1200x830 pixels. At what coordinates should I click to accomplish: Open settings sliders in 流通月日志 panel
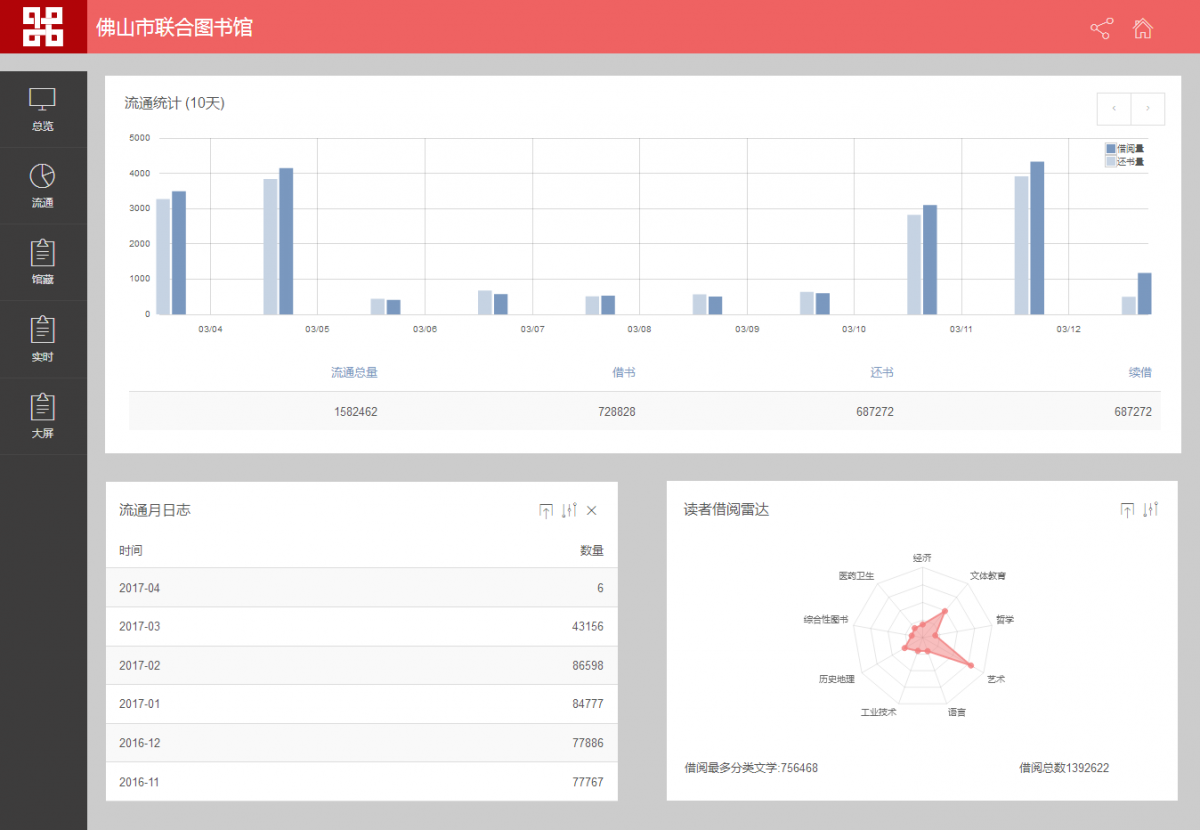click(x=569, y=510)
